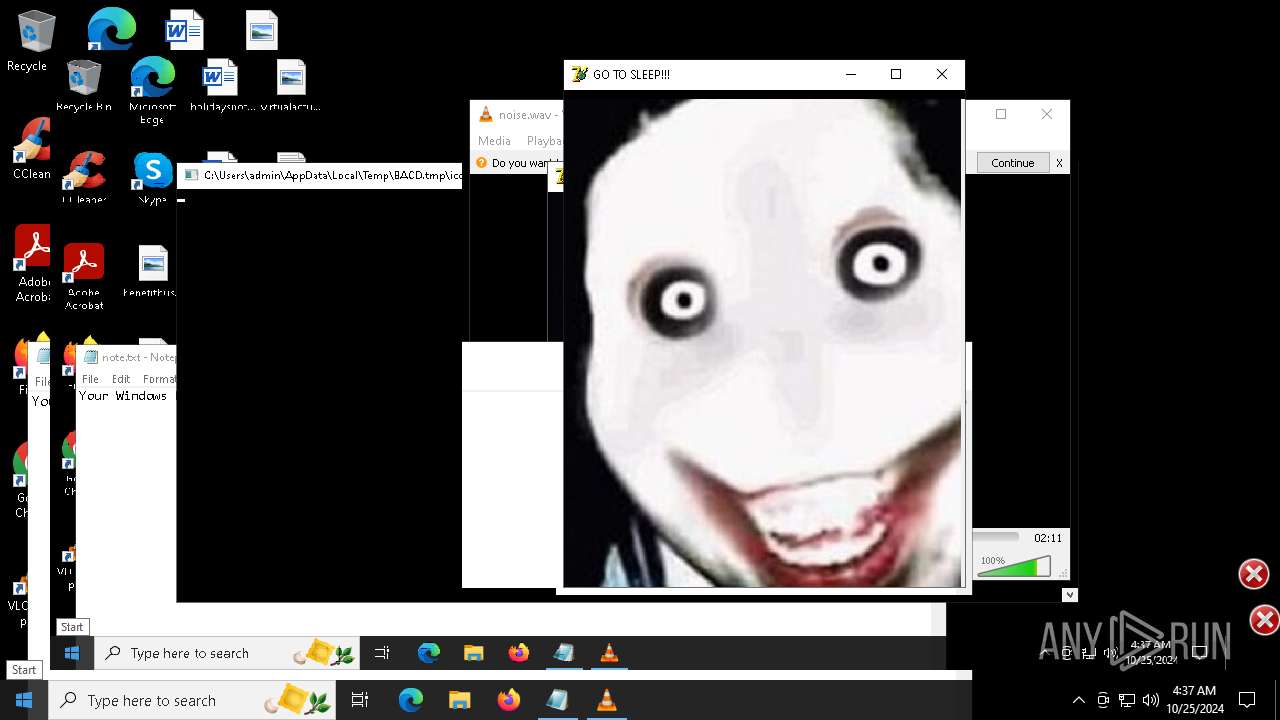Switch to the VLC cone on main taskbar
The image size is (1280, 720).
coord(606,701)
